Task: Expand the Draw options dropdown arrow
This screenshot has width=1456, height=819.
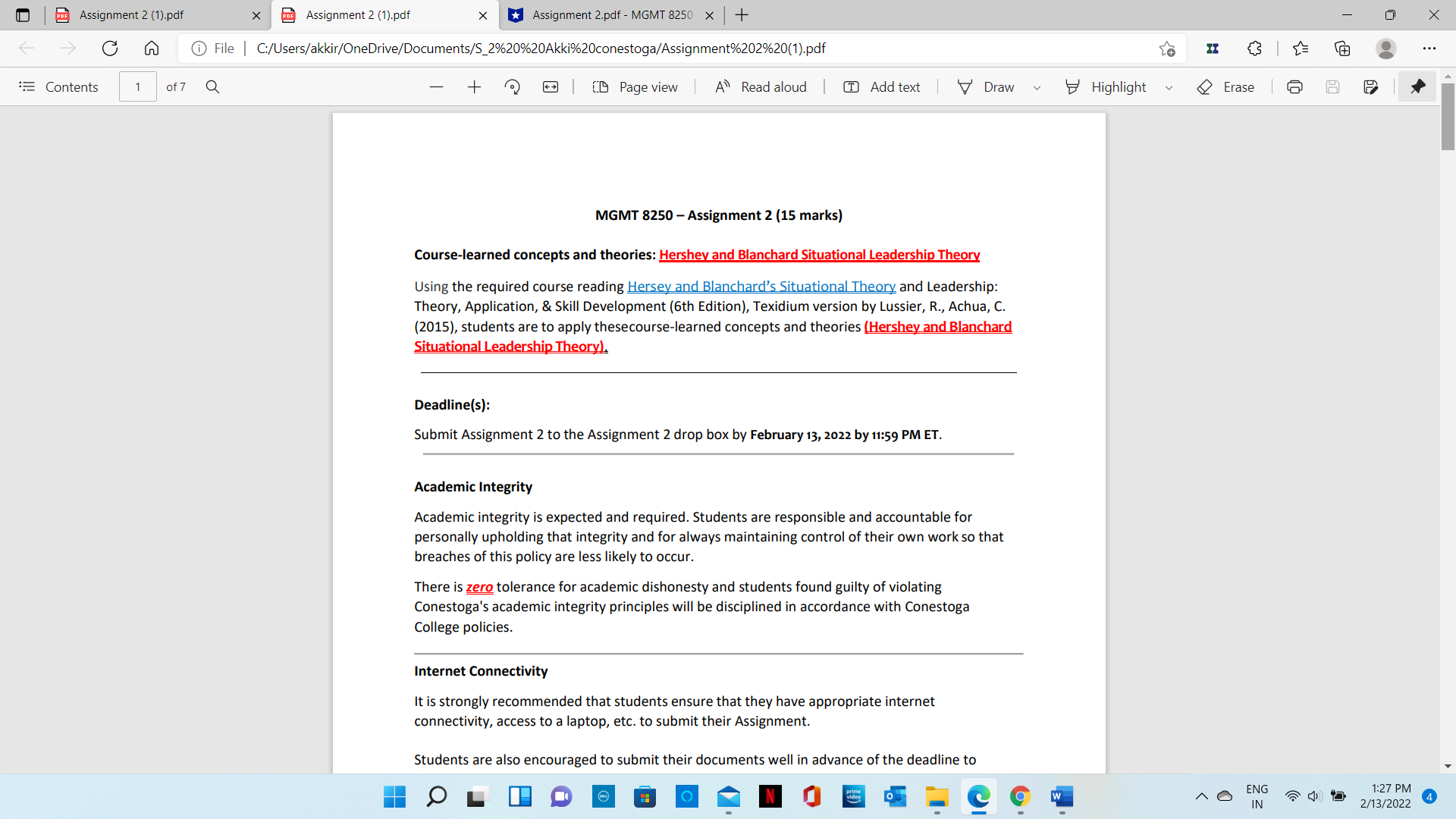Action: point(1037,88)
